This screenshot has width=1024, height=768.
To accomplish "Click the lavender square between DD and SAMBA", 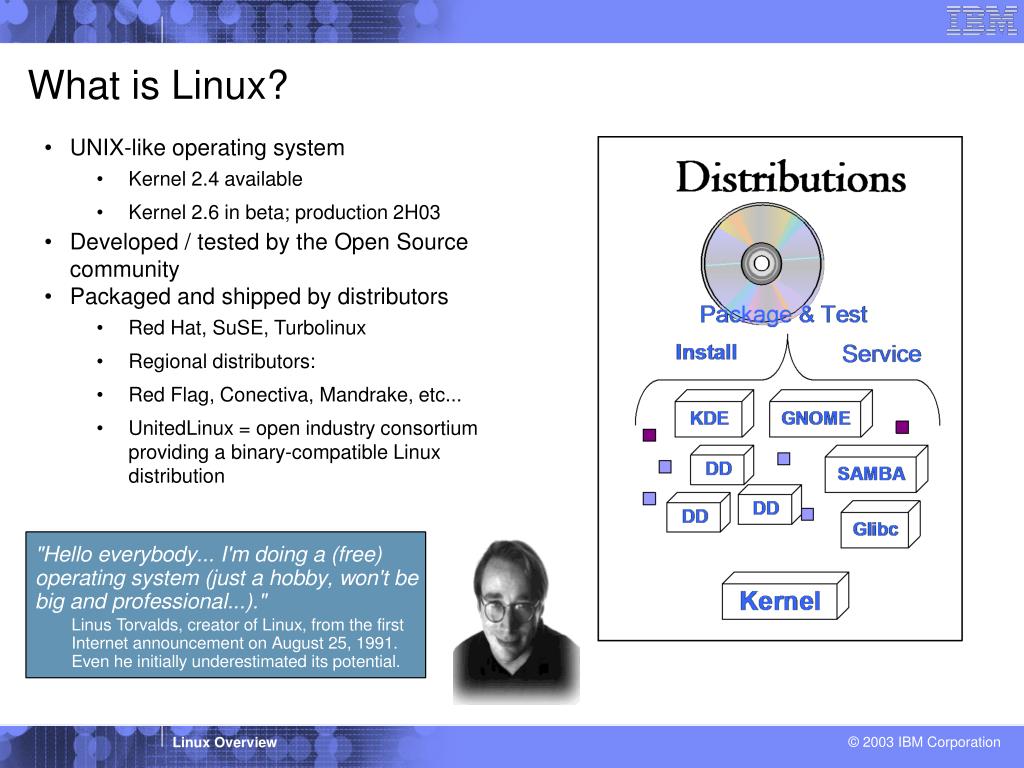I will tap(784, 458).
